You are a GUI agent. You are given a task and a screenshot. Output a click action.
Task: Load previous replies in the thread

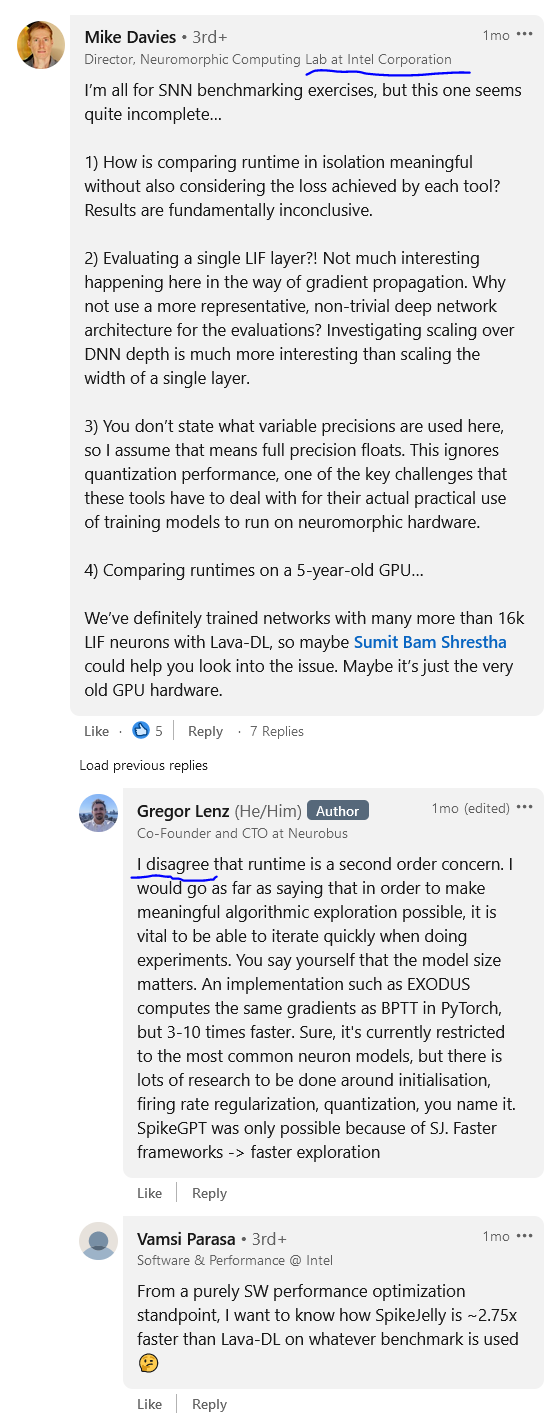144,765
